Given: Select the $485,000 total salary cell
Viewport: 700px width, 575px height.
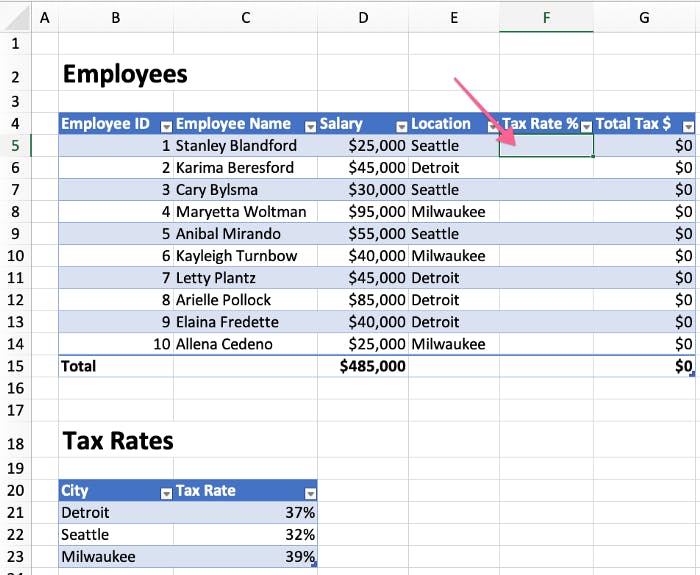Looking at the screenshot, I should [x=363, y=366].
